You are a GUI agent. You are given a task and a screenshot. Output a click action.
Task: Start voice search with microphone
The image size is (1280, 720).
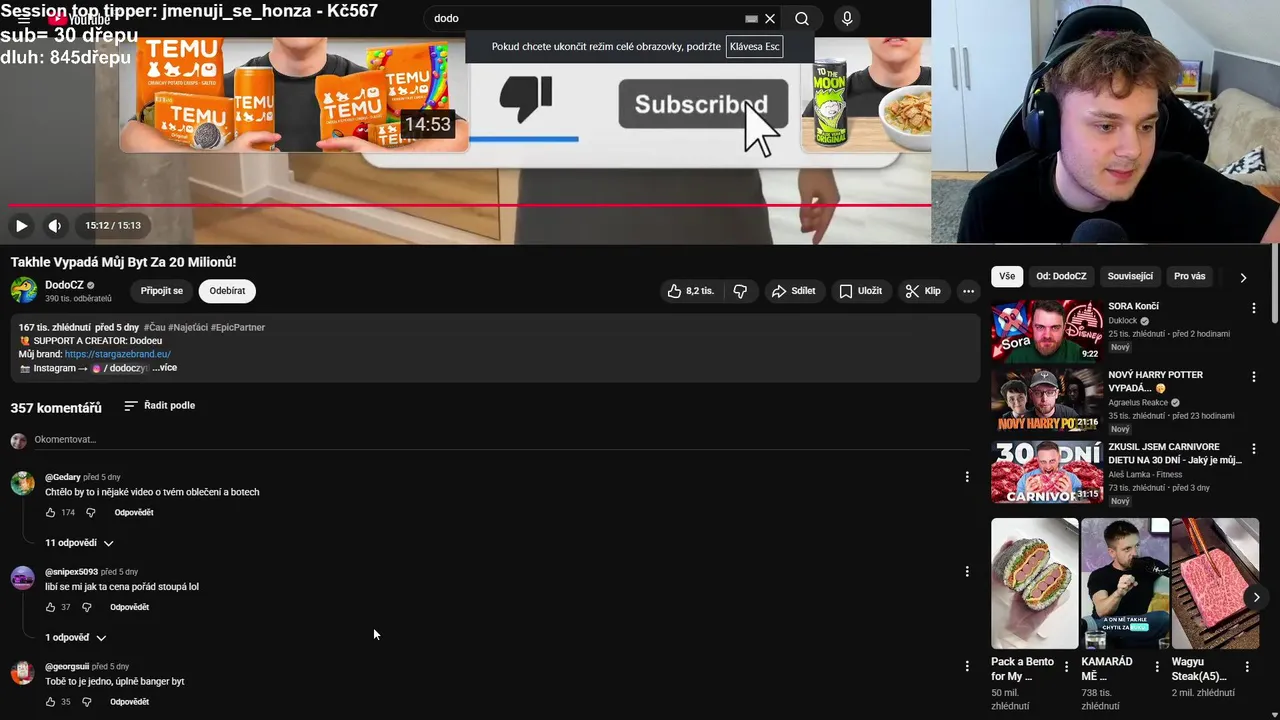847,18
